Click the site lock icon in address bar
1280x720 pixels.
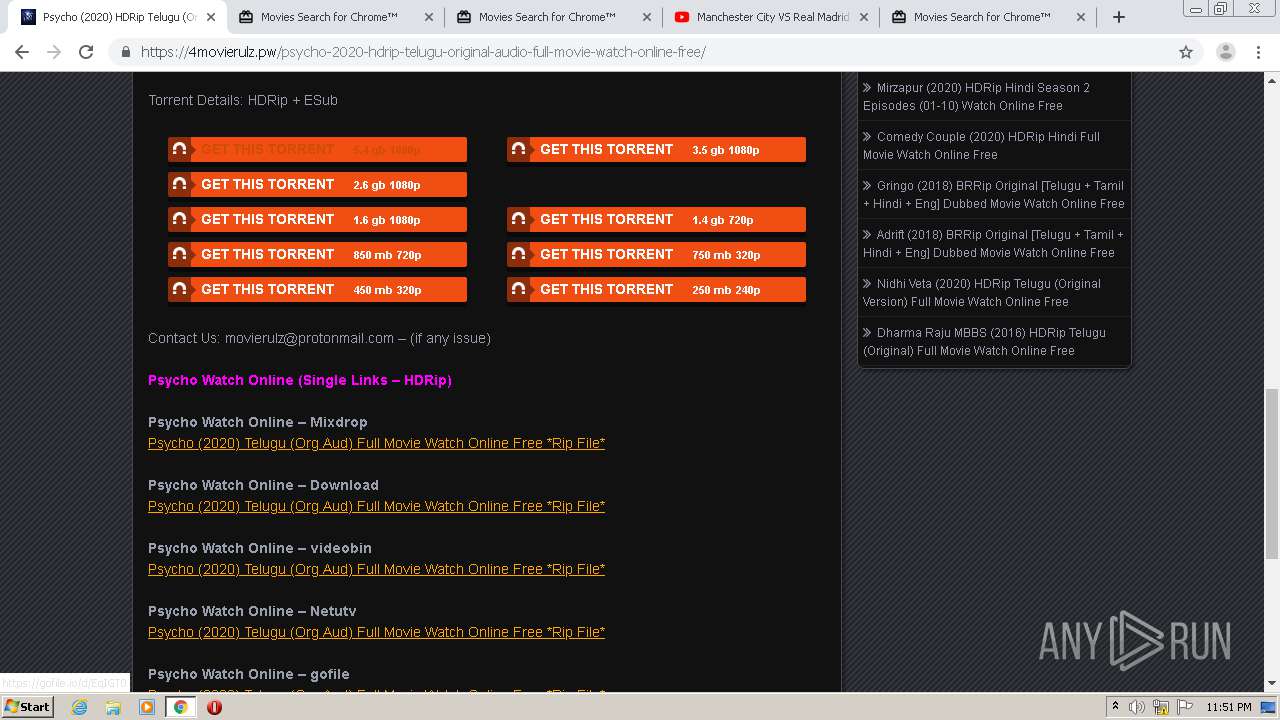pos(126,52)
